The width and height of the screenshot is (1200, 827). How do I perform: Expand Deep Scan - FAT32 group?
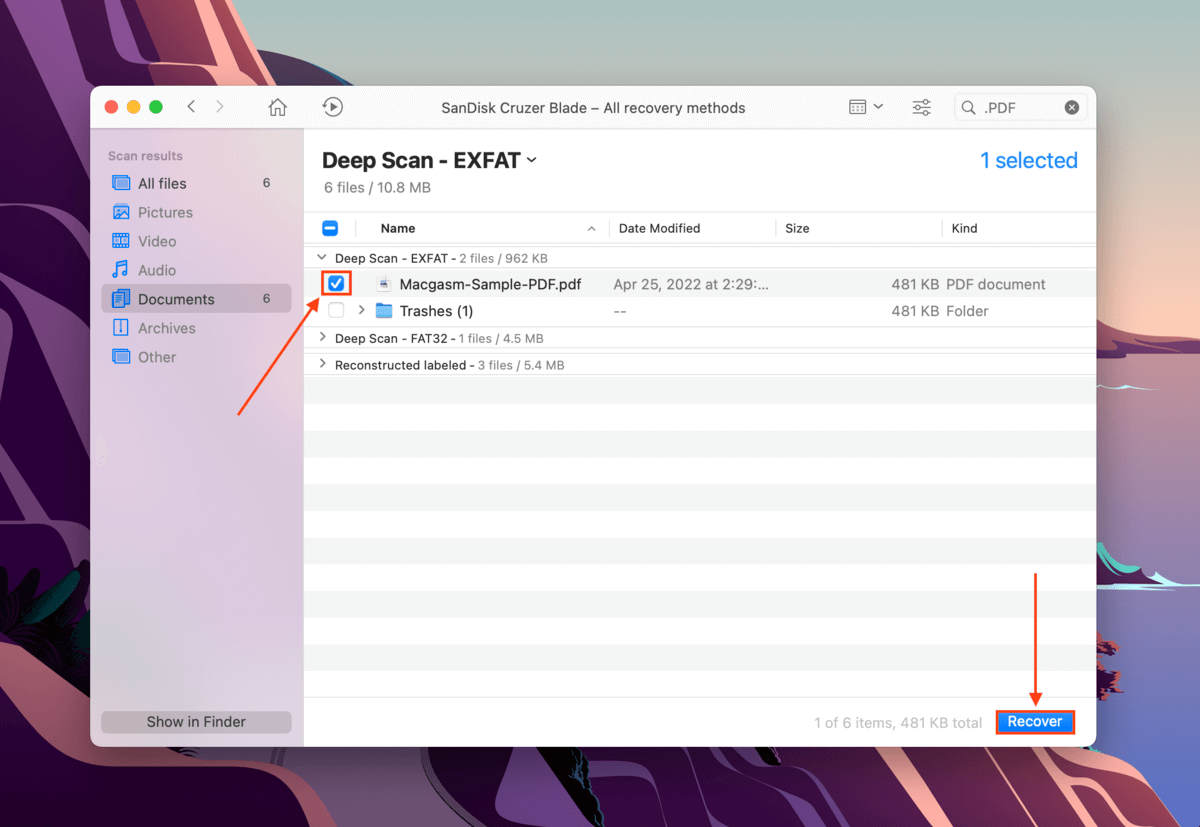click(322, 338)
